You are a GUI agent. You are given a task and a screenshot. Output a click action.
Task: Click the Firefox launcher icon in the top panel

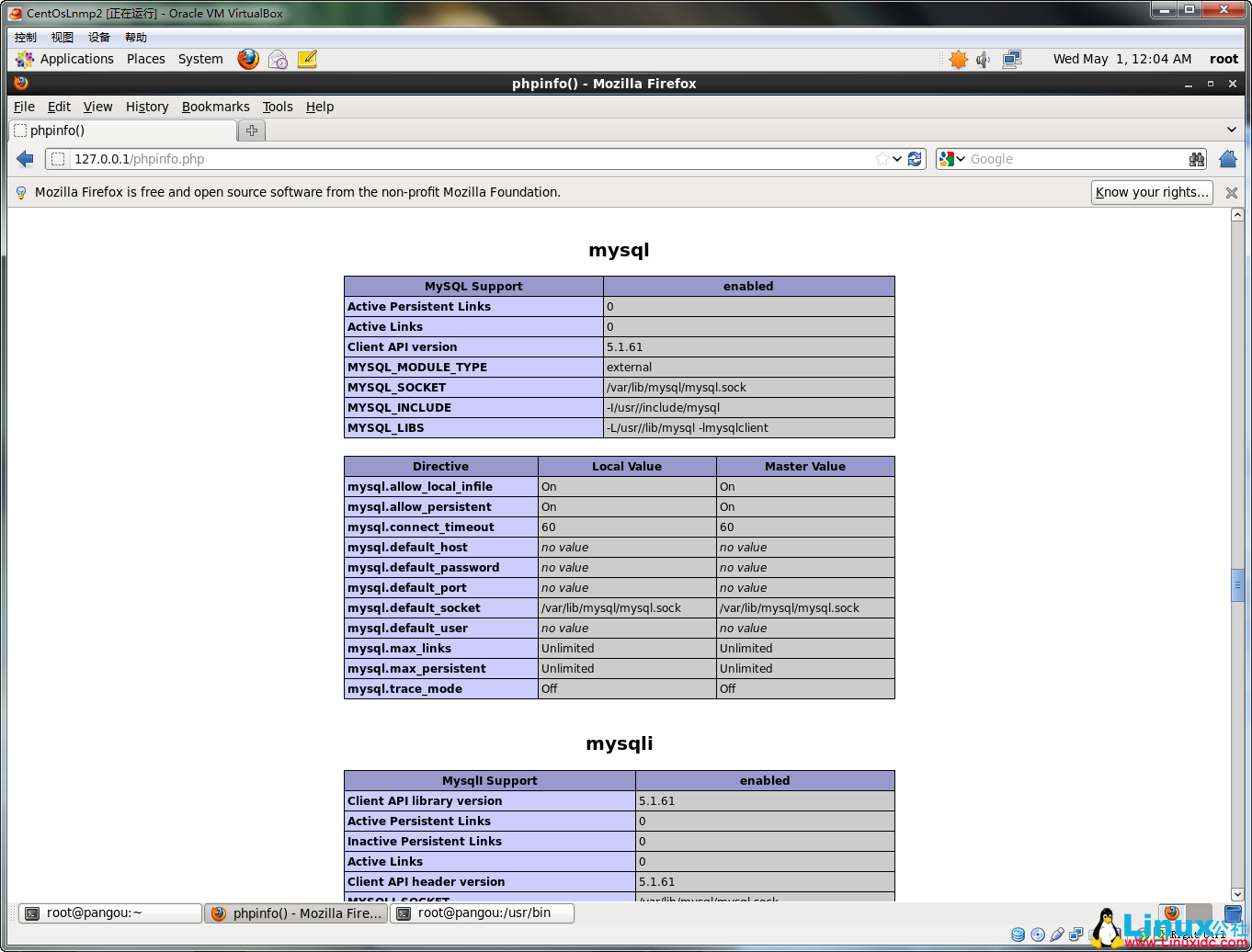248,58
